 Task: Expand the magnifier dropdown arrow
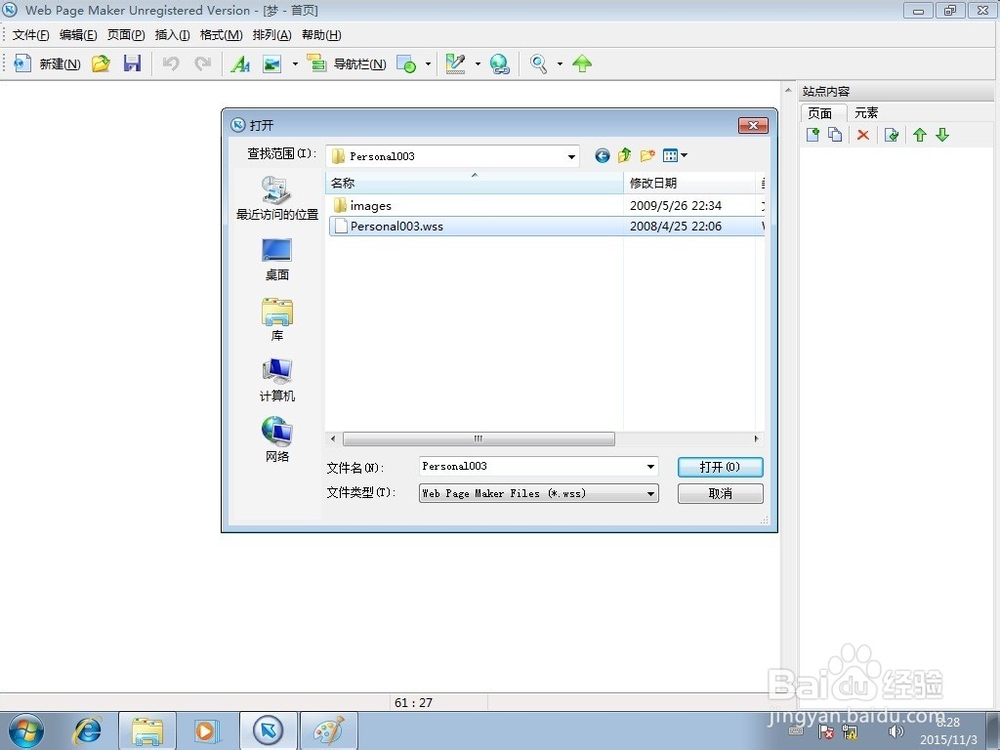560,63
